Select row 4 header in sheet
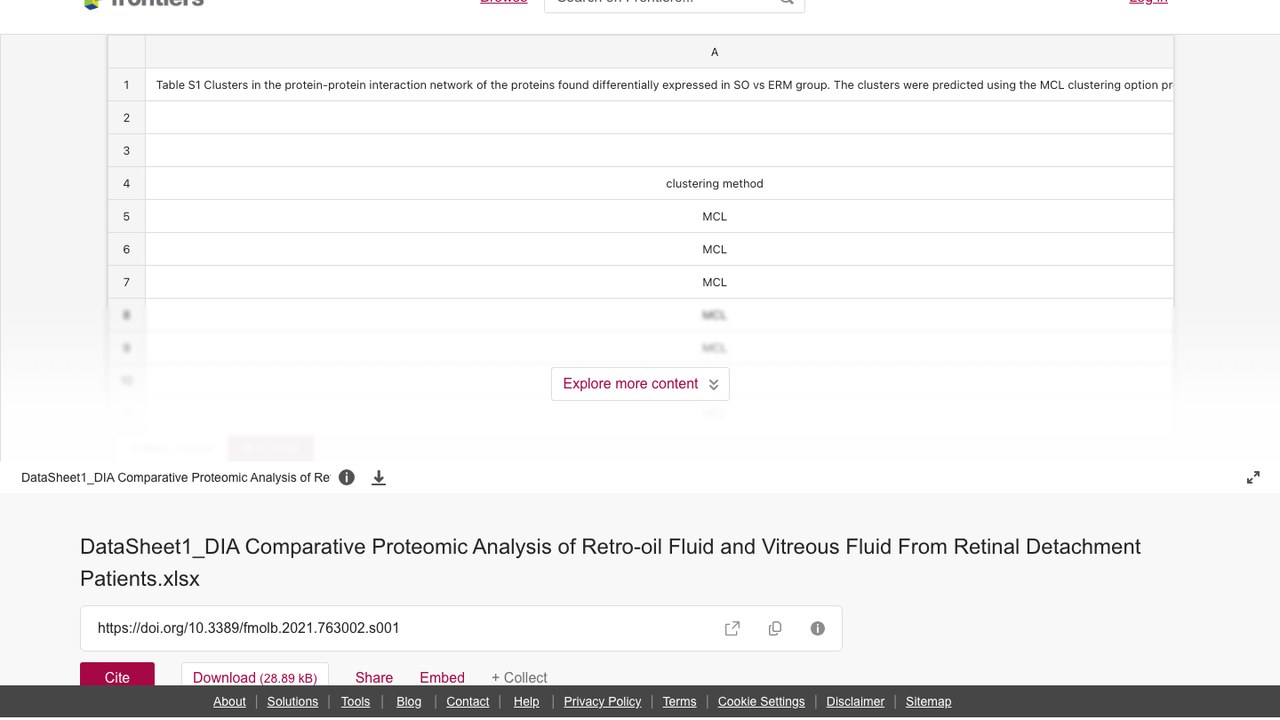 coord(127,183)
